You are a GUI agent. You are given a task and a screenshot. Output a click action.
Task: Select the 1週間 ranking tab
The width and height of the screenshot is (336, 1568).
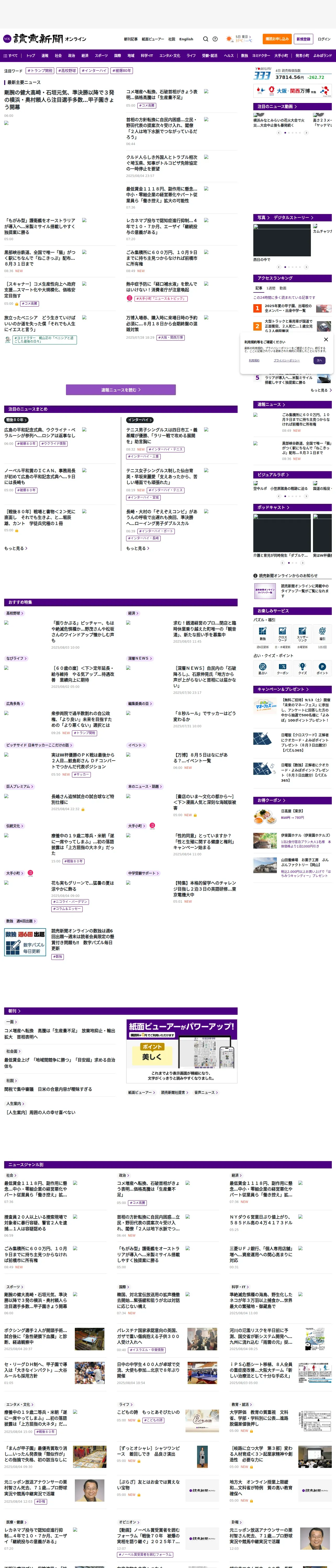271,288
